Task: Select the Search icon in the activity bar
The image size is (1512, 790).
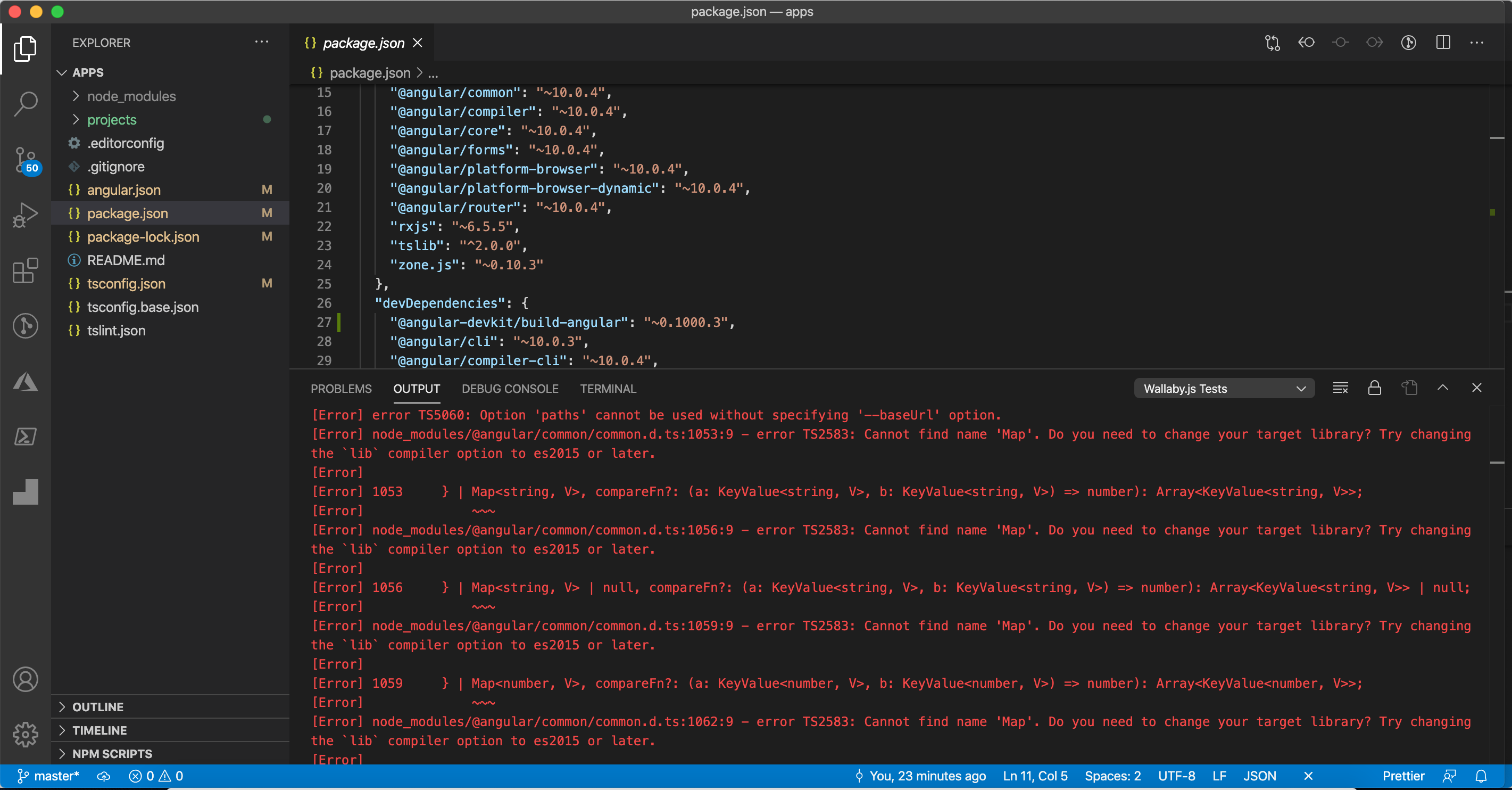Action: 25,103
